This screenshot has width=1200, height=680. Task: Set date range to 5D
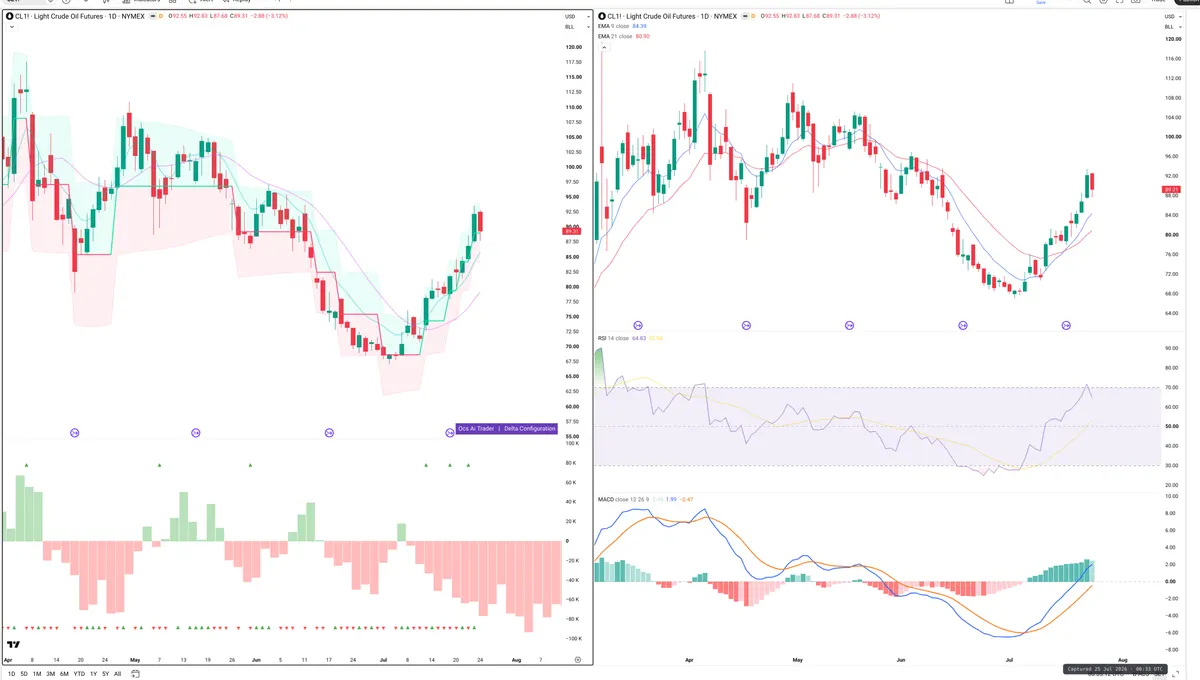pyautogui.click(x=24, y=674)
